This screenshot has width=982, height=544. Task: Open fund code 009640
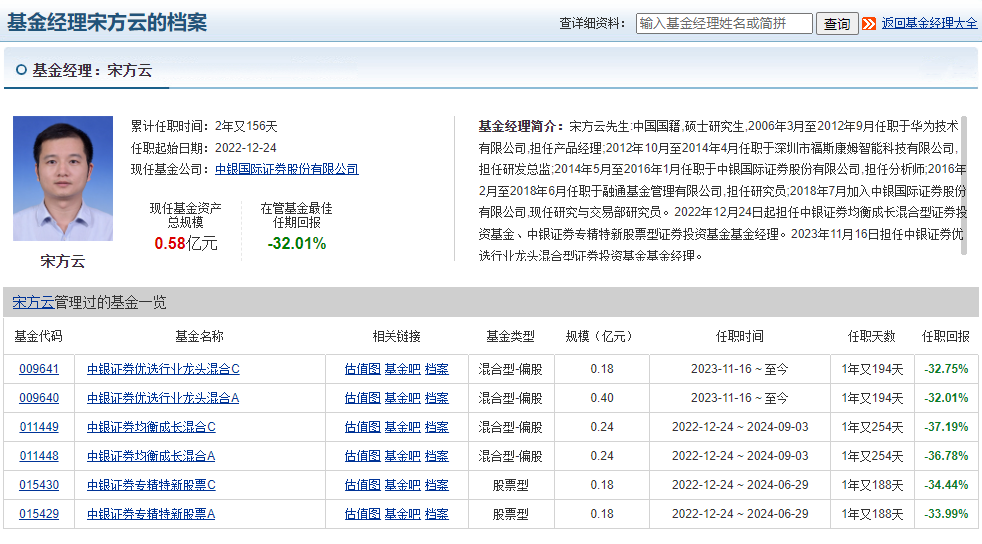[x=39, y=398]
